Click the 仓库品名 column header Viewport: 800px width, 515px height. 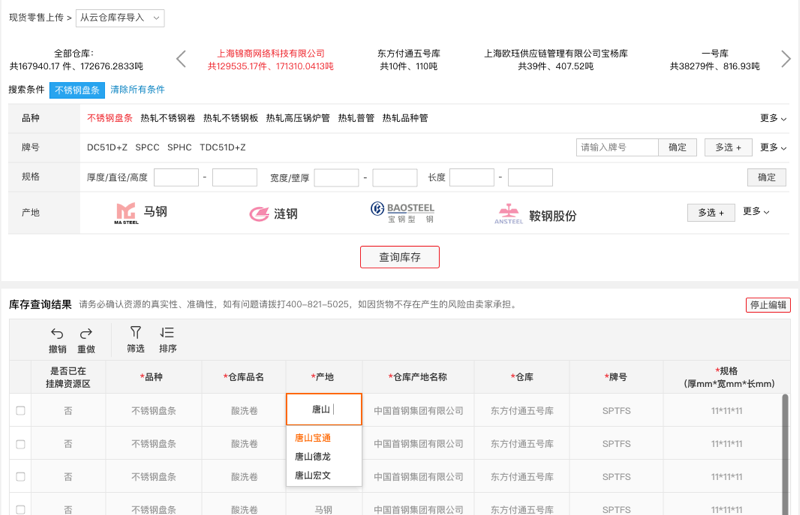[x=244, y=377]
